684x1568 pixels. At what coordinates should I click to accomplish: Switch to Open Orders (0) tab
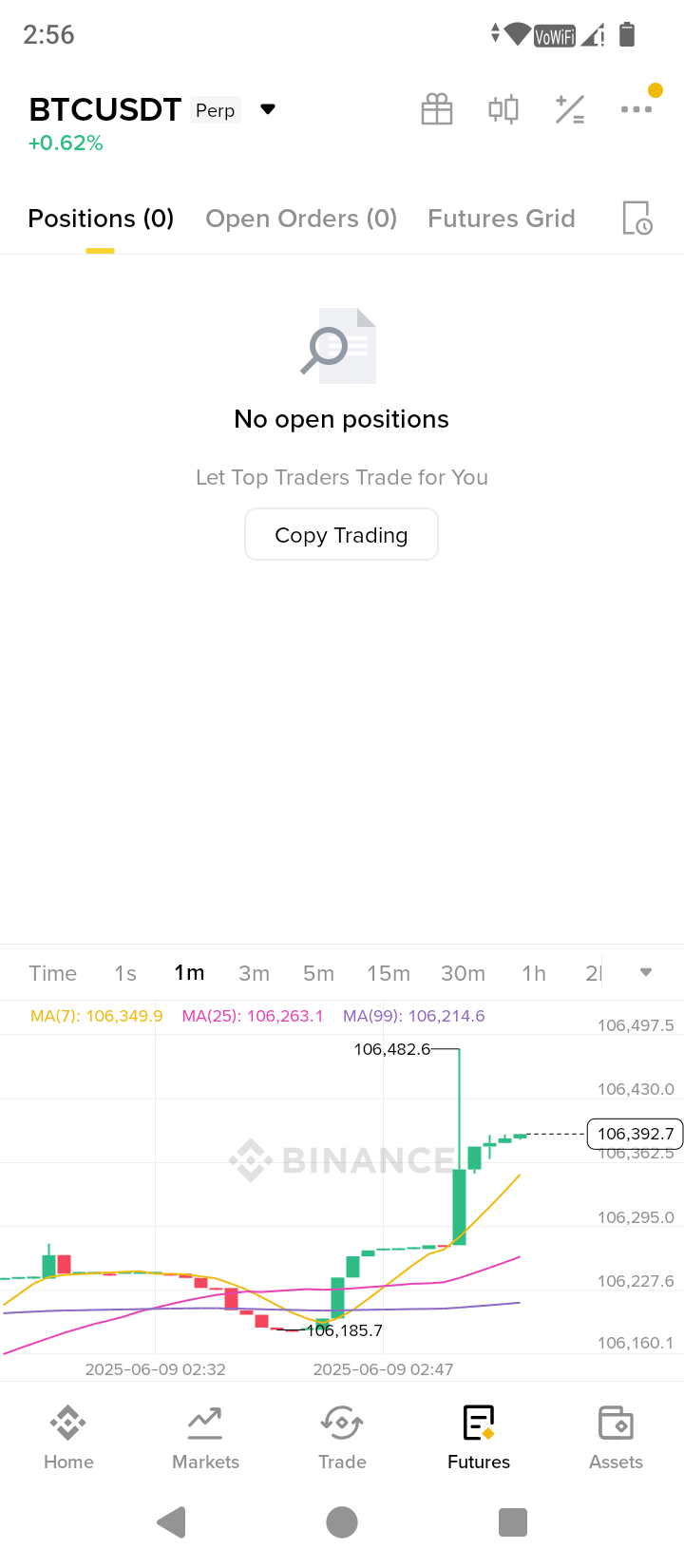(301, 219)
